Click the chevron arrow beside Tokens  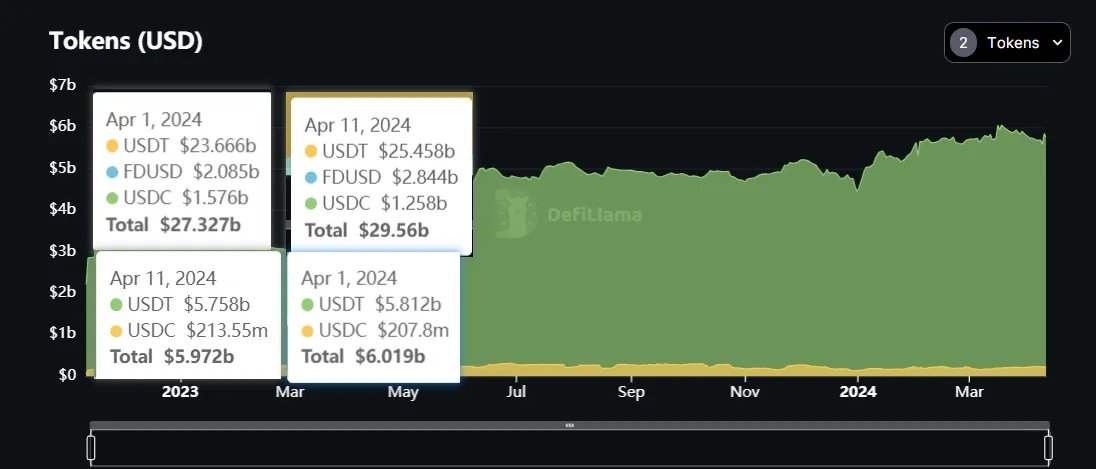(x=1057, y=43)
